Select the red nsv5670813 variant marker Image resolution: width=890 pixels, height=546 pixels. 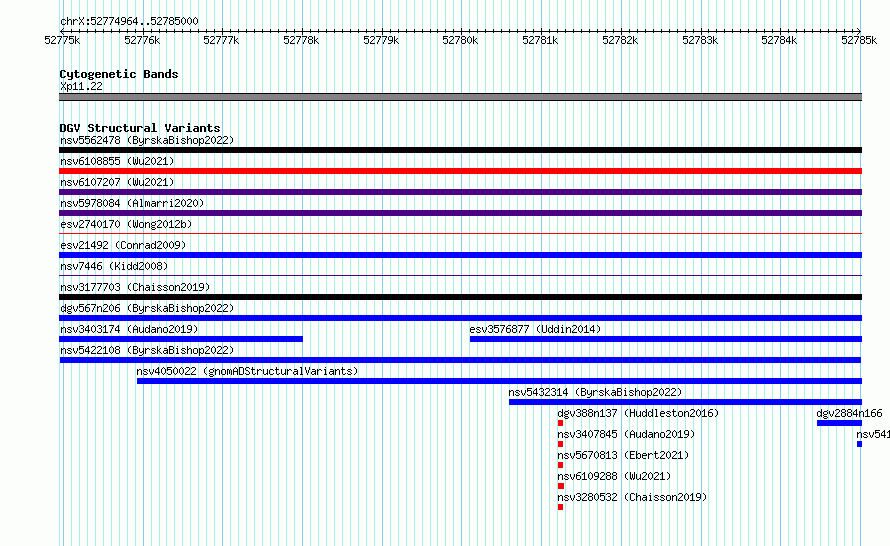click(560, 465)
